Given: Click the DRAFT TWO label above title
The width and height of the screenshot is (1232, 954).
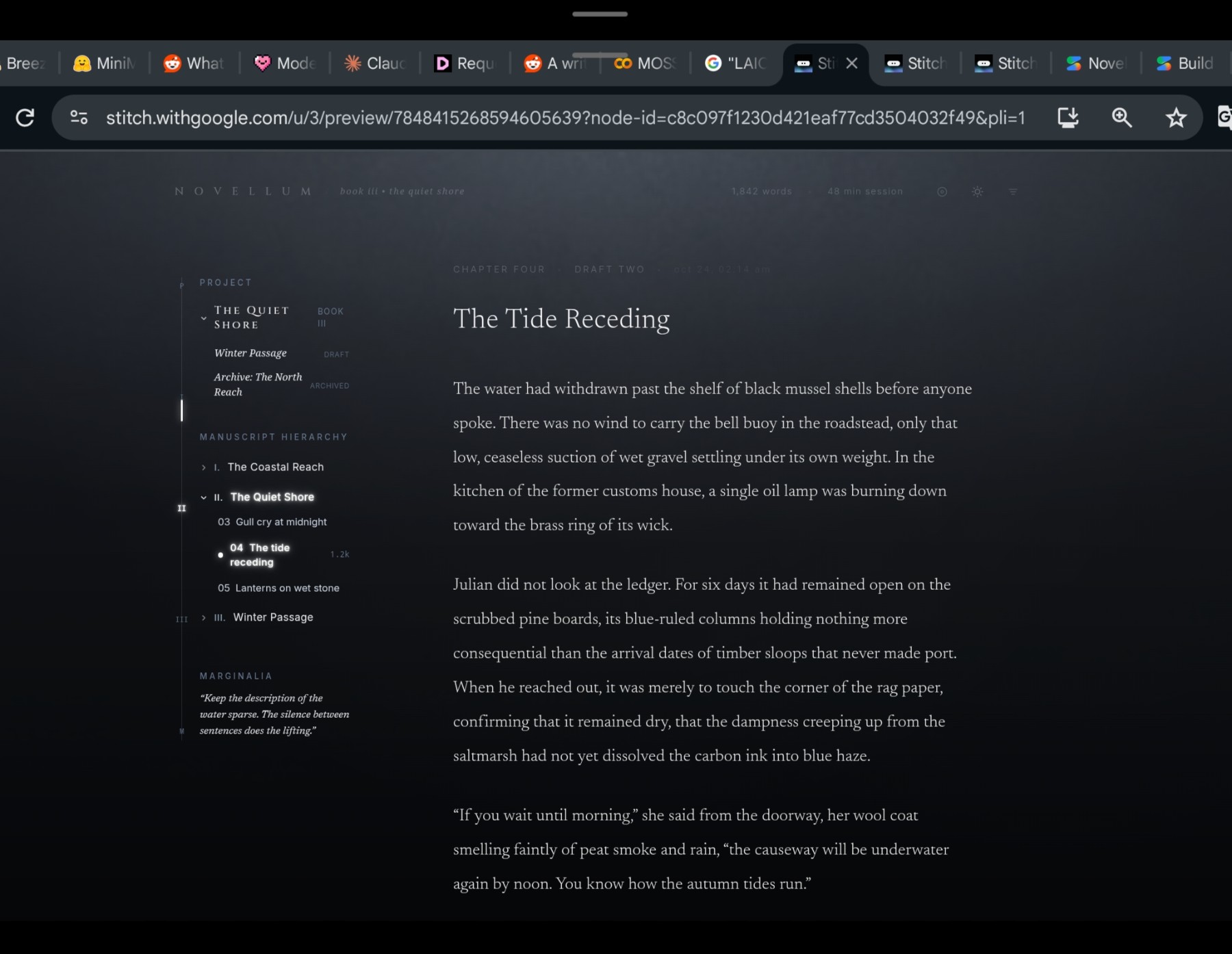Looking at the screenshot, I should 609,270.
